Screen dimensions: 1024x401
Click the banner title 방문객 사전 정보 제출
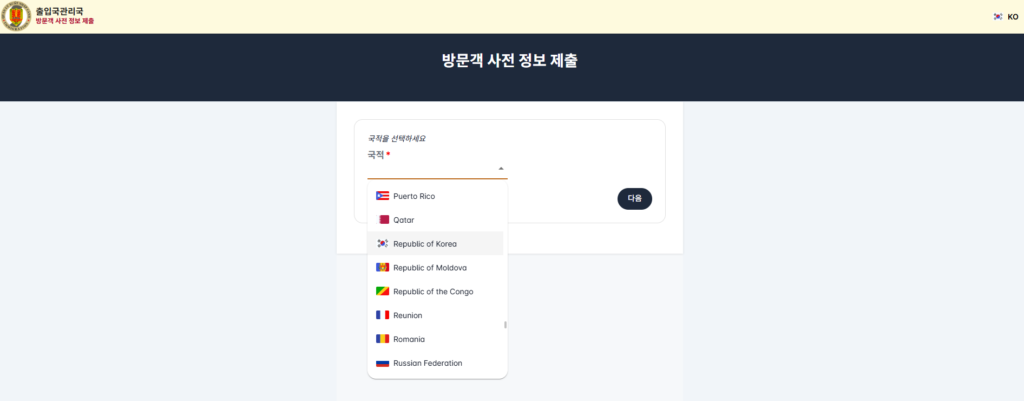click(x=510, y=61)
